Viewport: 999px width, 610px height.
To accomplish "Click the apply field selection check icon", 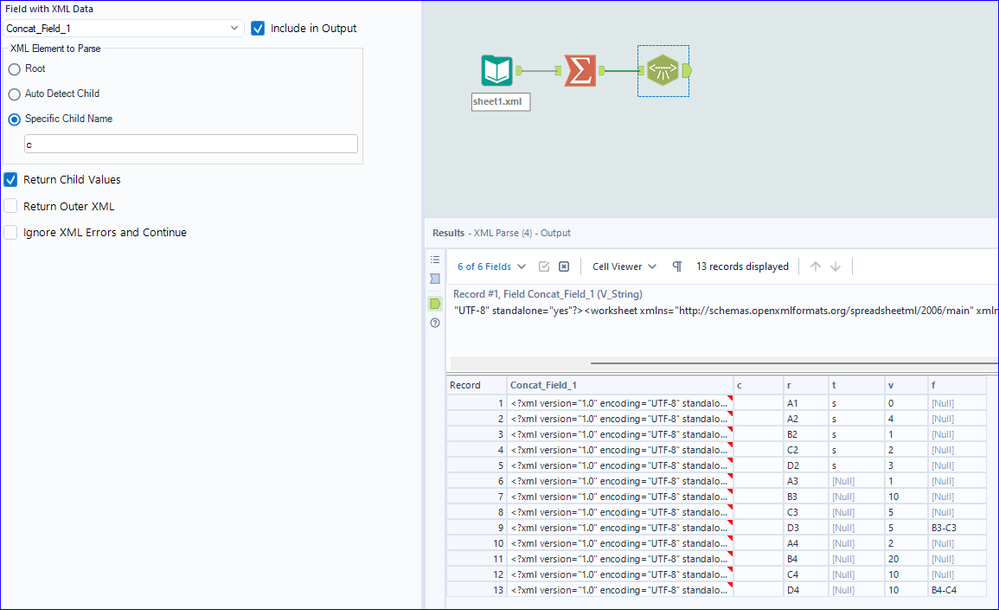I will [544, 266].
